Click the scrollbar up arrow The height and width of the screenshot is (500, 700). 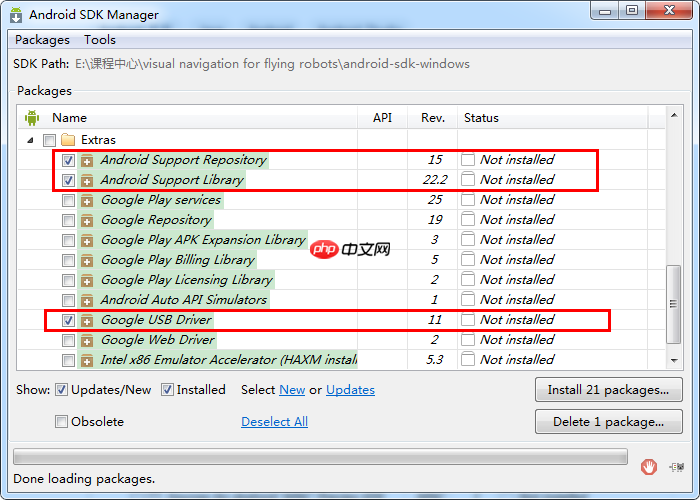(x=674, y=115)
